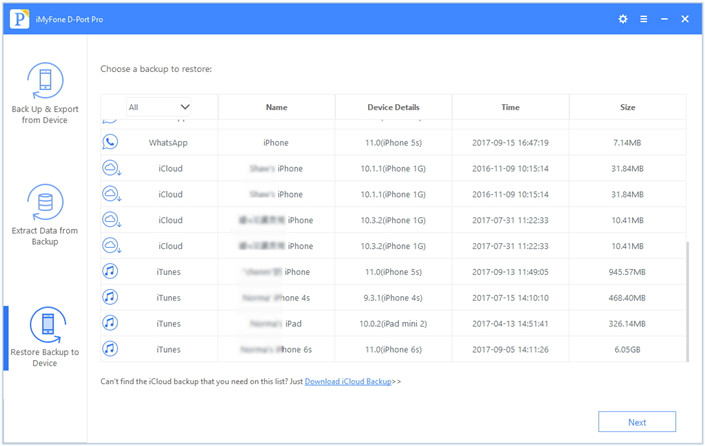The width and height of the screenshot is (705, 446).
Task: Select Back Up & Export from Device
Action: pos(45,94)
